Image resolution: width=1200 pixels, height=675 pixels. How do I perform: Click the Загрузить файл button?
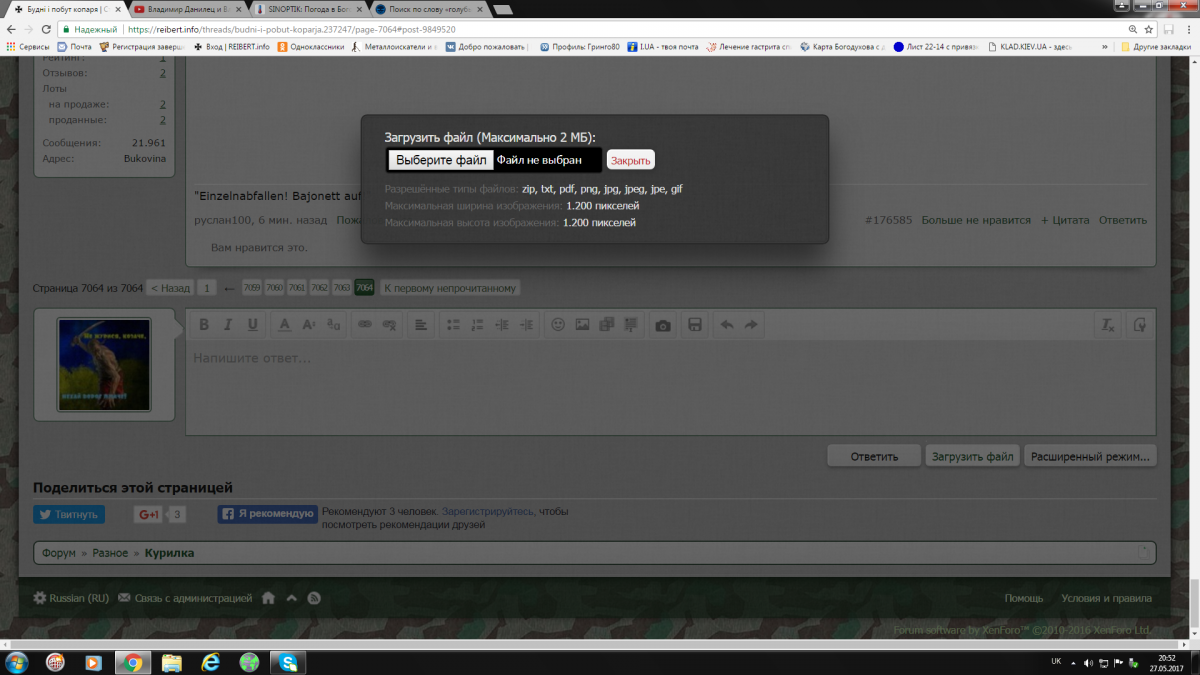pos(973,456)
